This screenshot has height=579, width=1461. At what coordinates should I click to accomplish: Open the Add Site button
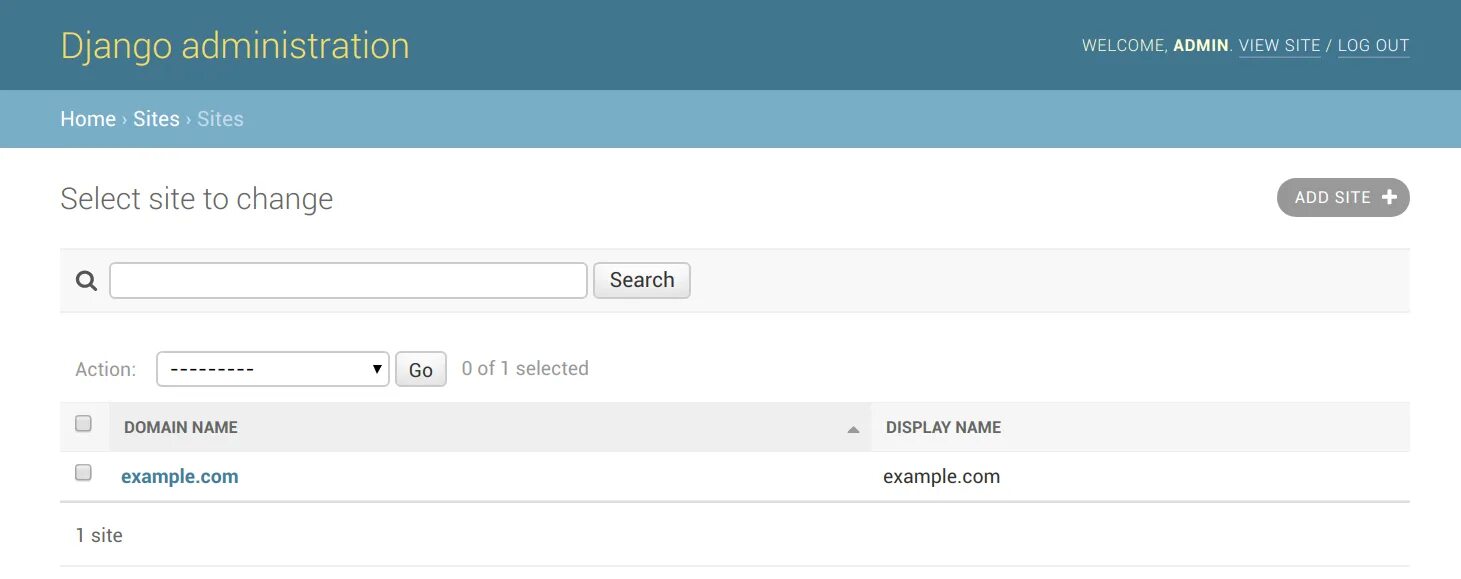click(x=1343, y=197)
